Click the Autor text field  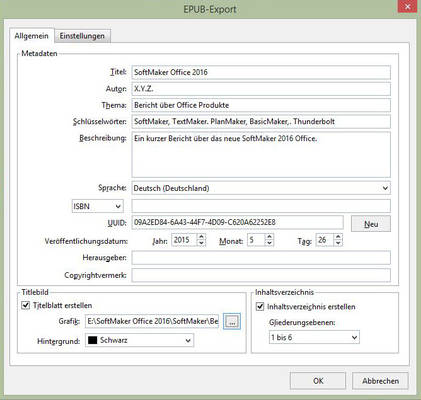click(261, 89)
